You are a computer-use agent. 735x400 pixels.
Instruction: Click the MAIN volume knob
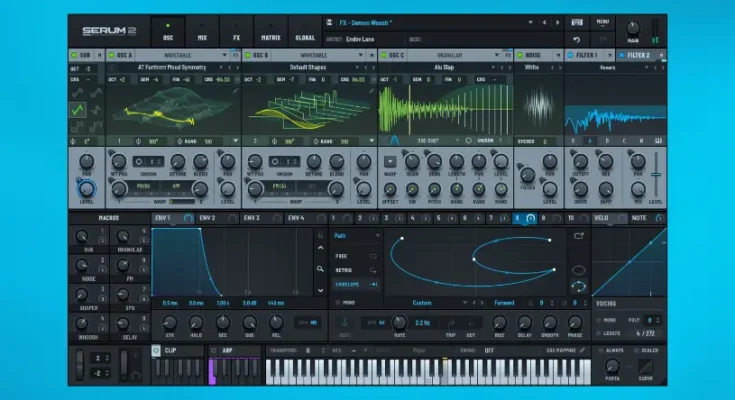pos(632,27)
